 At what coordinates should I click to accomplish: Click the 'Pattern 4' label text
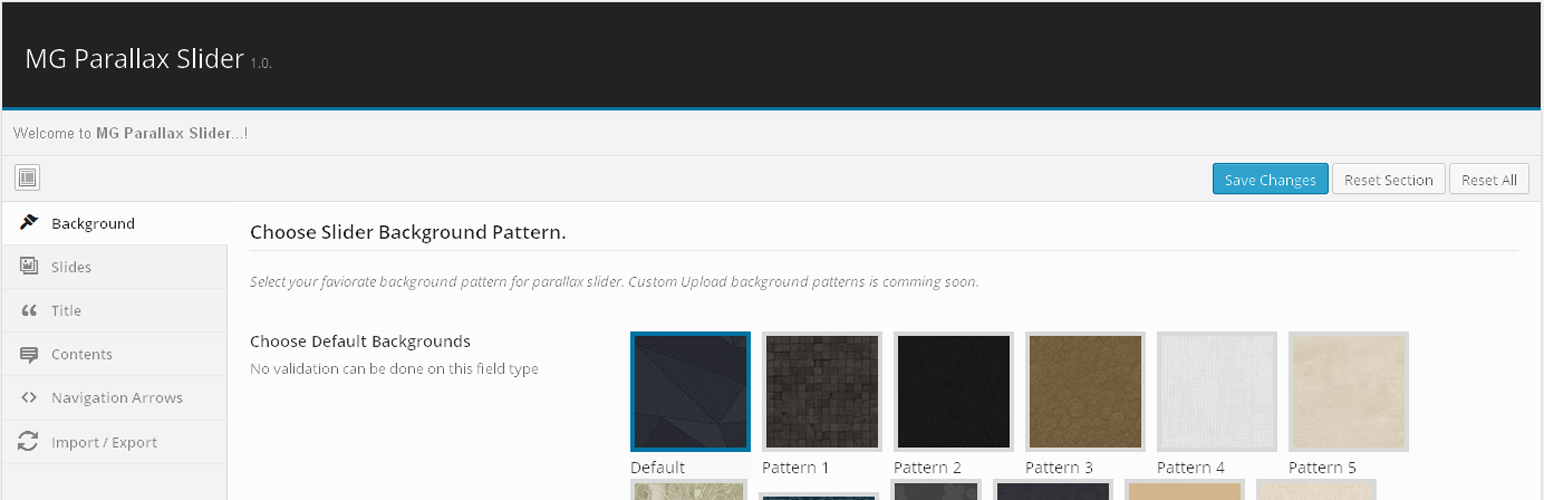(1191, 467)
